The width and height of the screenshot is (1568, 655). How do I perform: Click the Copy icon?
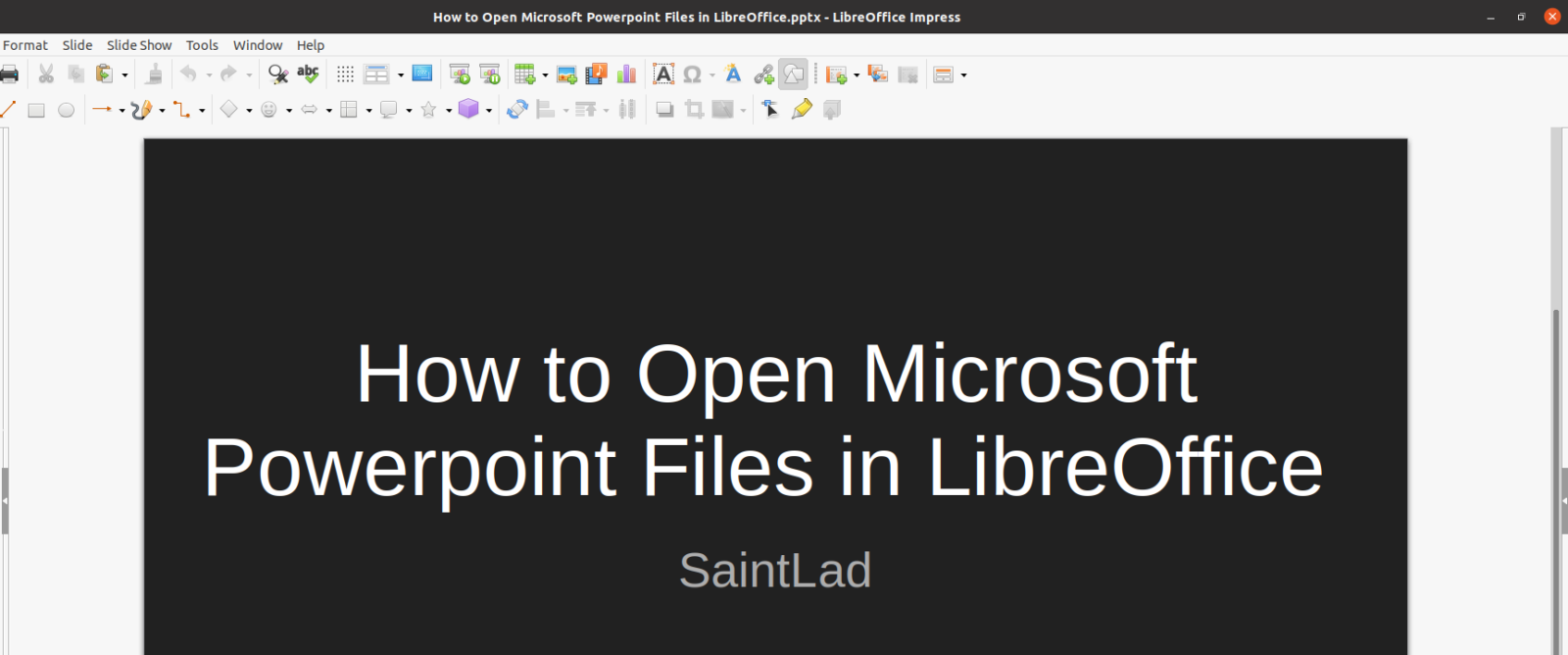pyautogui.click(x=75, y=75)
